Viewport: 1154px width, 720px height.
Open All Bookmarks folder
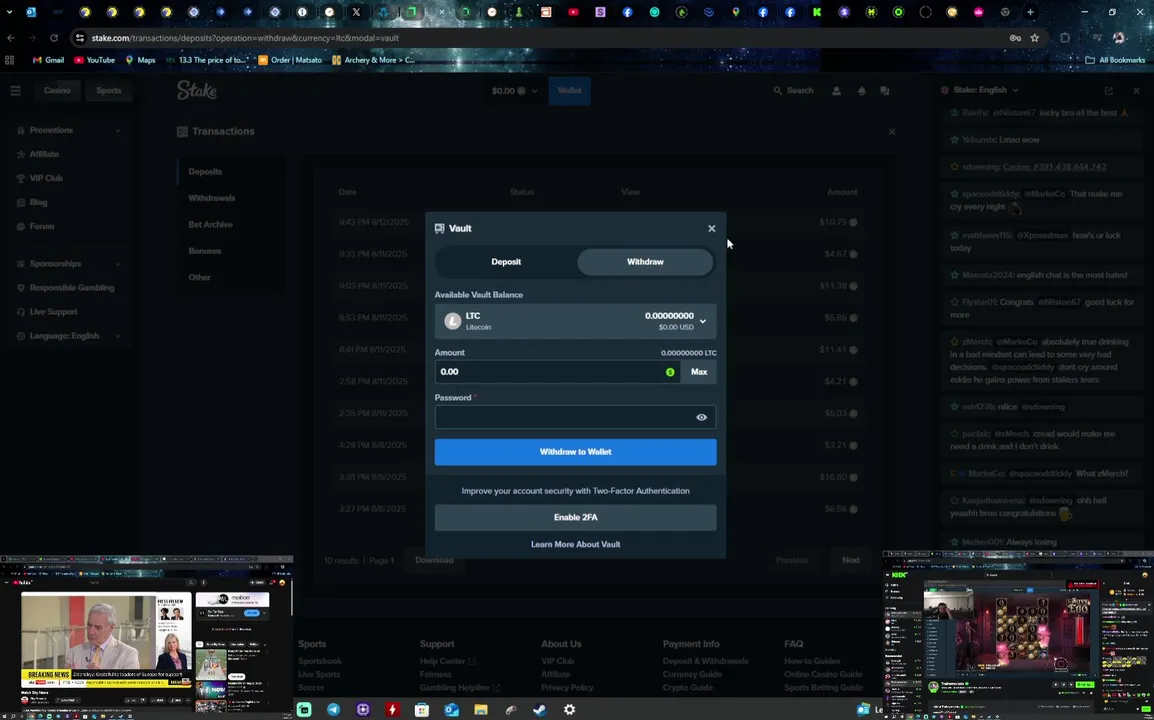pos(1116,60)
